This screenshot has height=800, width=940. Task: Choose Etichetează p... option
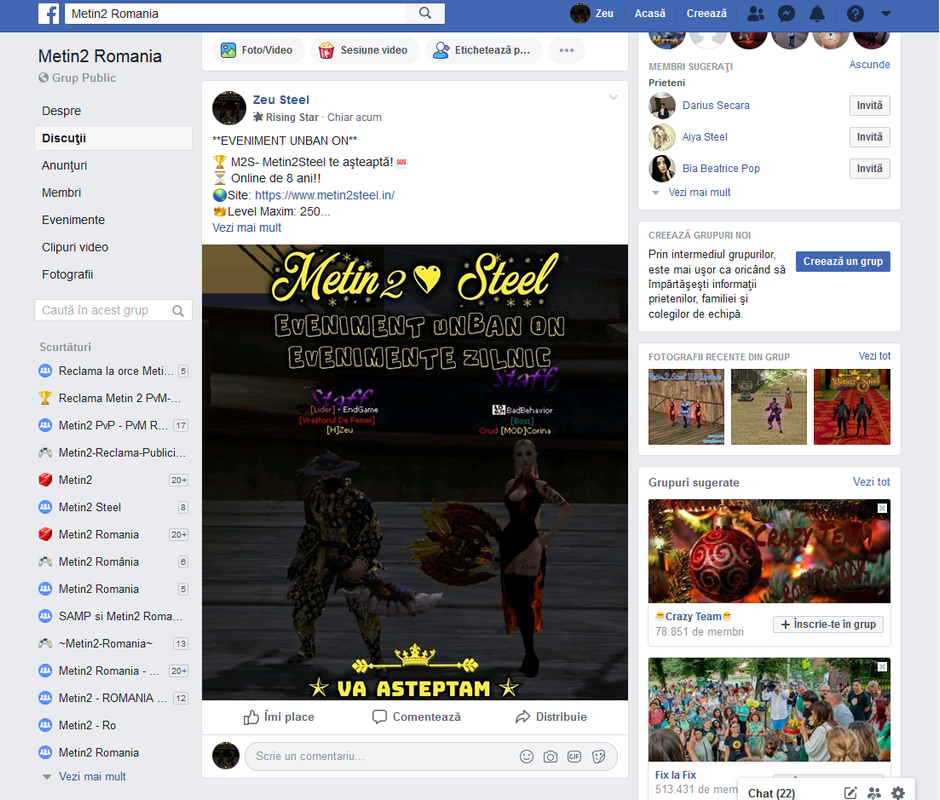point(483,50)
